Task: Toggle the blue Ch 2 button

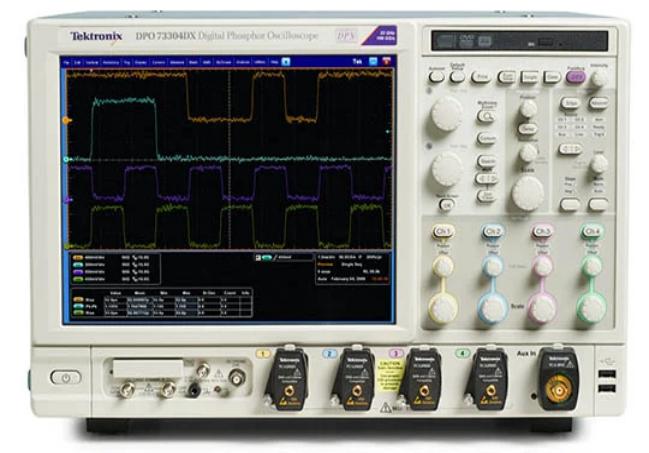Action: coord(492,231)
